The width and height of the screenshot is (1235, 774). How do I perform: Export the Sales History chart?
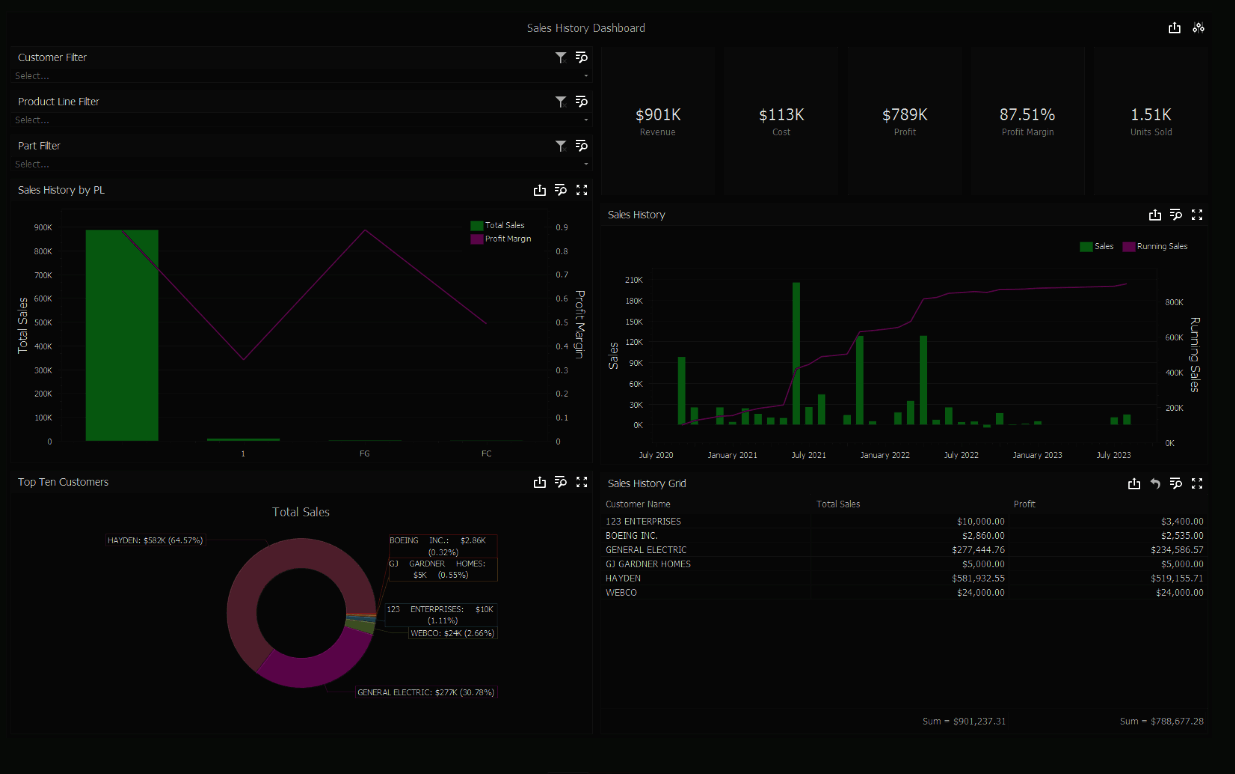pyautogui.click(x=1155, y=215)
